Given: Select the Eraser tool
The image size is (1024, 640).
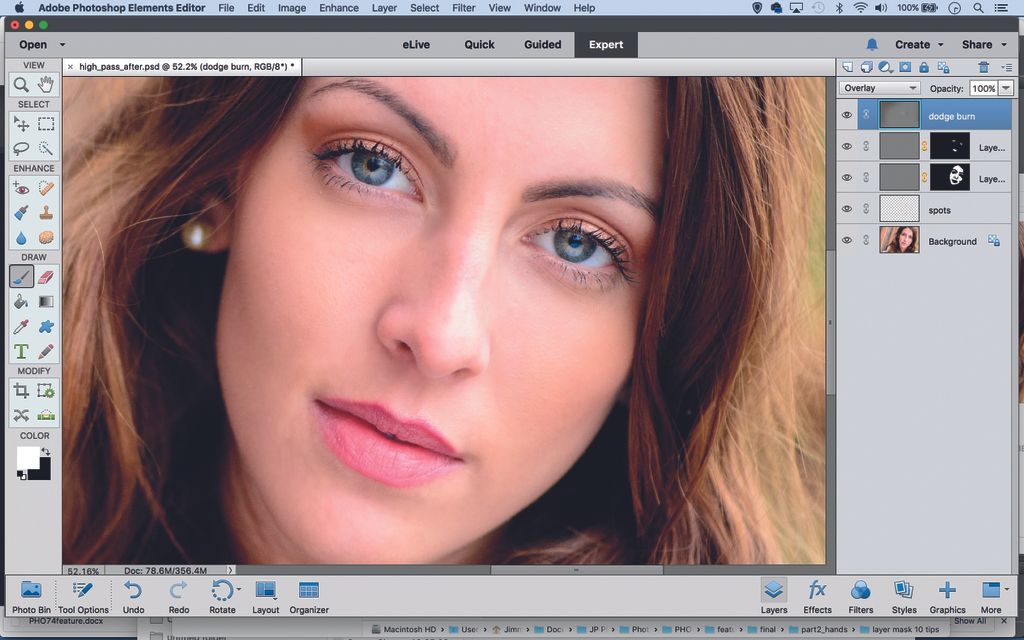Looking at the screenshot, I should coord(46,276).
